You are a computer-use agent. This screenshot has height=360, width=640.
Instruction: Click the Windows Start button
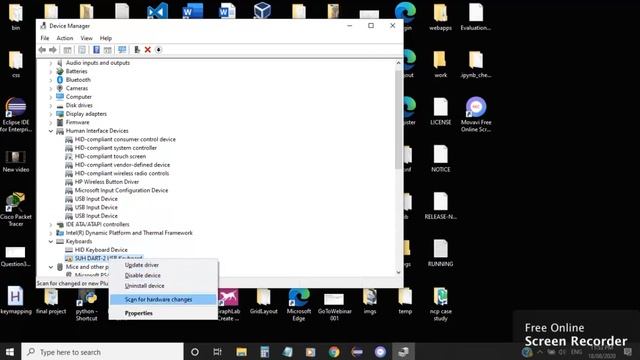point(10,352)
